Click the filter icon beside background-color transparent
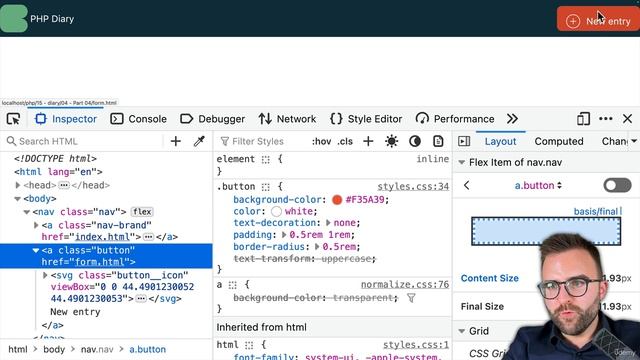This screenshot has height=360, width=640. (411, 298)
